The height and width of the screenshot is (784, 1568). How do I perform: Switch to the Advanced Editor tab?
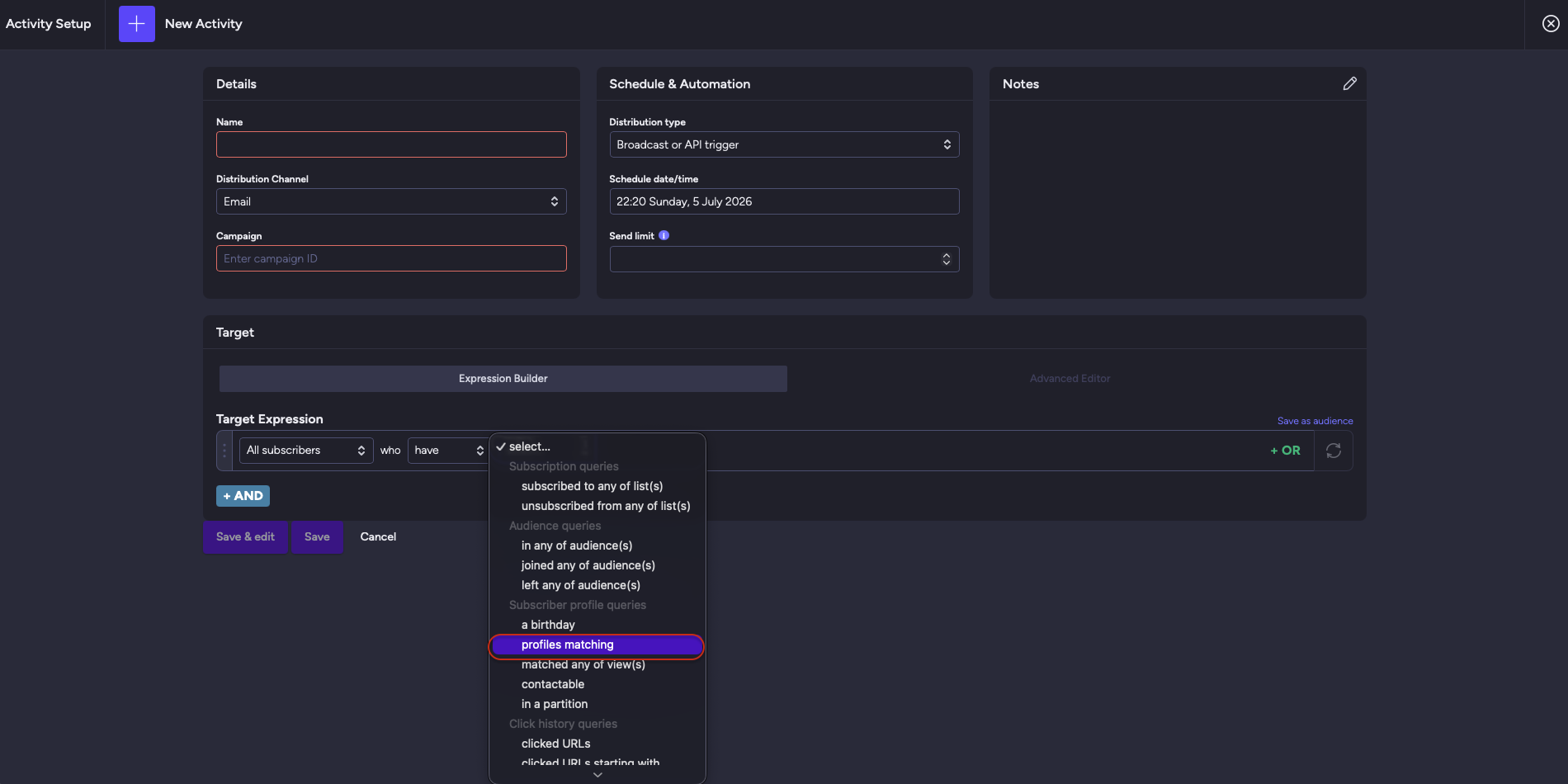1070,379
